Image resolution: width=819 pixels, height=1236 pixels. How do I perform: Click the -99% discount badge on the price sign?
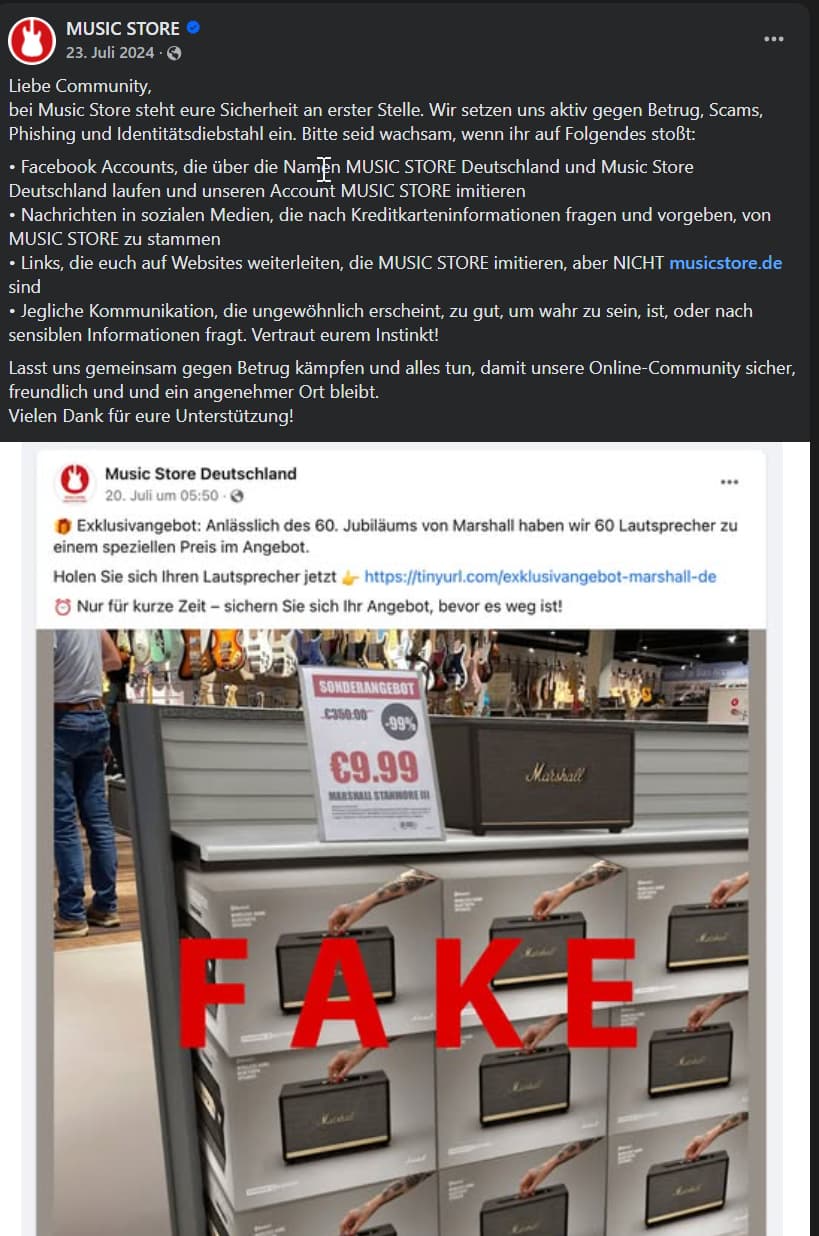click(400, 721)
